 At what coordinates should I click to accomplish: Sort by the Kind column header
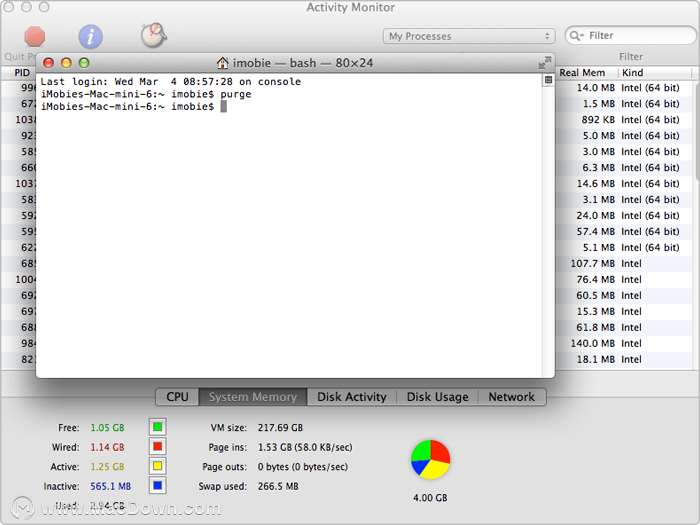coord(655,73)
